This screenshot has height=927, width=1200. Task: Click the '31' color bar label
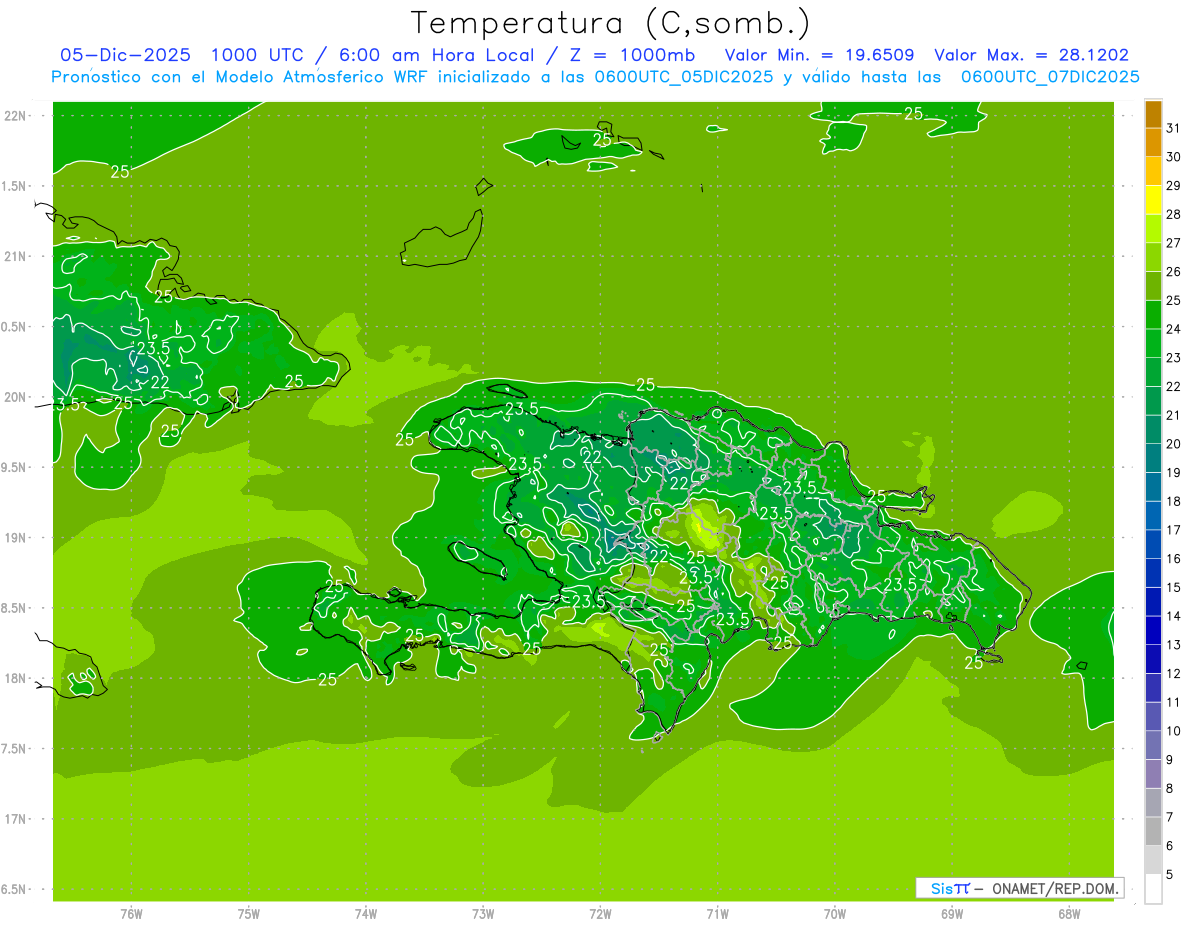1174,128
